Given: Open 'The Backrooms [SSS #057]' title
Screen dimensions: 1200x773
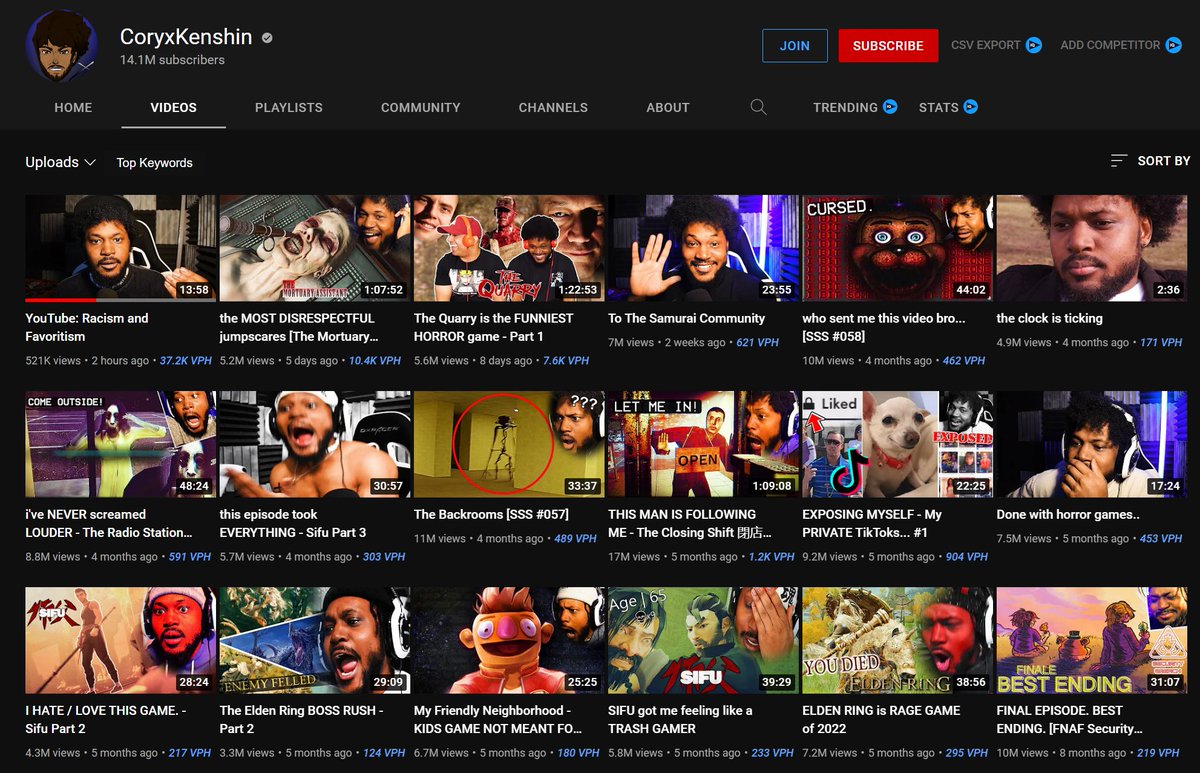Looking at the screenshot, I should (x=491, y=514).
